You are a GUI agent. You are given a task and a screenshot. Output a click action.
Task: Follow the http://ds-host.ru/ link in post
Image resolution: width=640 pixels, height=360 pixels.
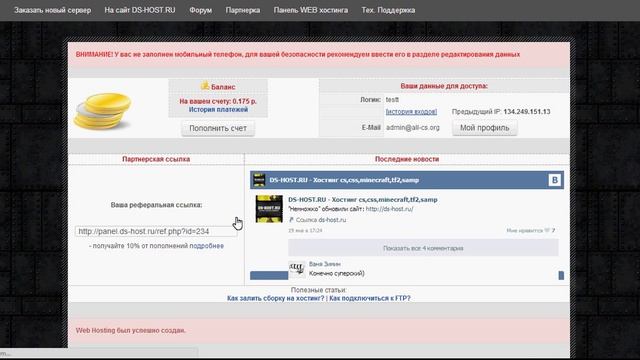coord(389,209)
